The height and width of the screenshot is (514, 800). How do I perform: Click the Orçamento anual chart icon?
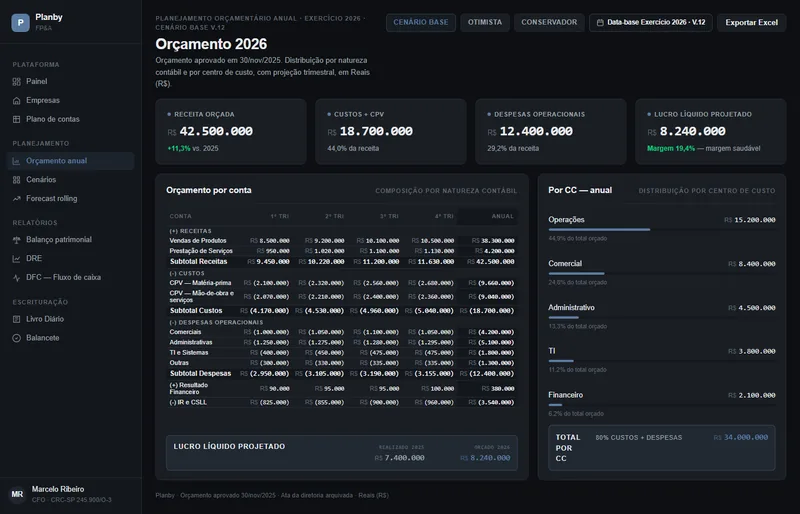click(x=16, y=161)
